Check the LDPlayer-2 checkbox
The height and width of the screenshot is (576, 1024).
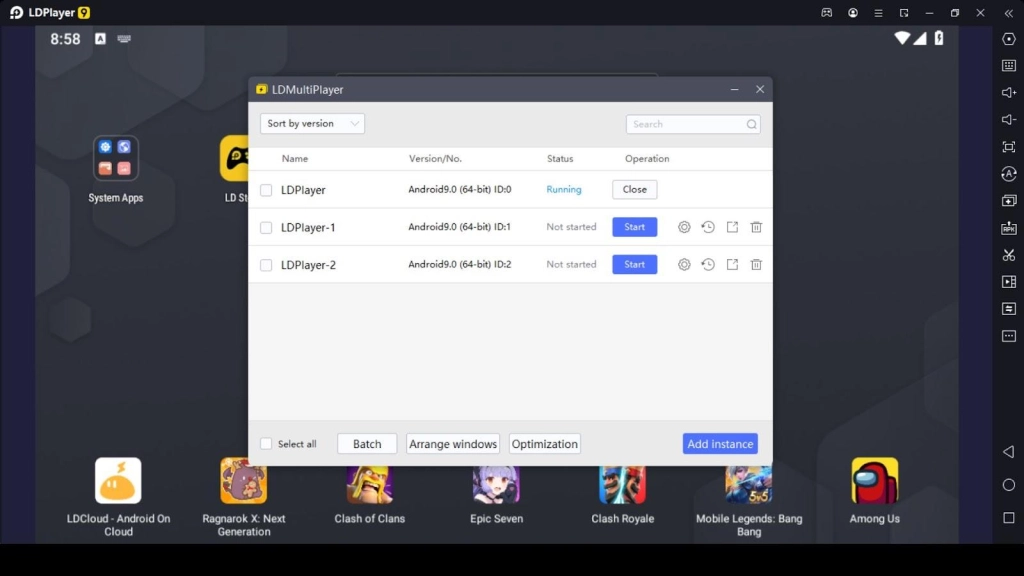pyautogui.click(x=266, y=265)
